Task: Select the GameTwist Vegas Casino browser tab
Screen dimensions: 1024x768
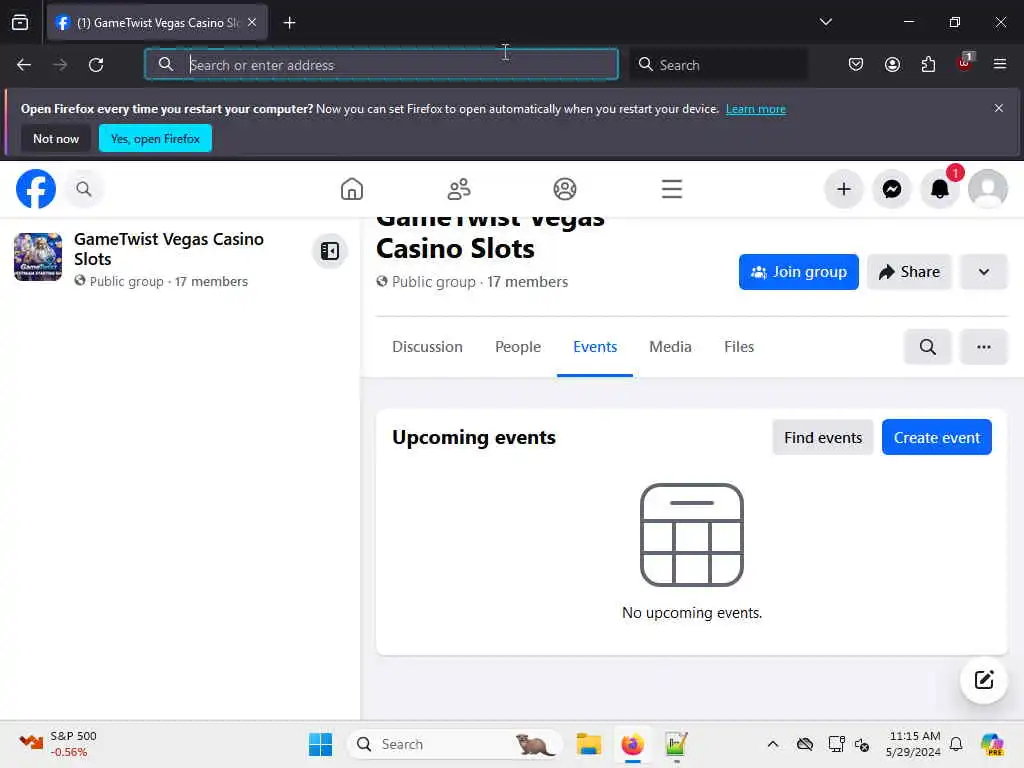Action: point(157,23)
